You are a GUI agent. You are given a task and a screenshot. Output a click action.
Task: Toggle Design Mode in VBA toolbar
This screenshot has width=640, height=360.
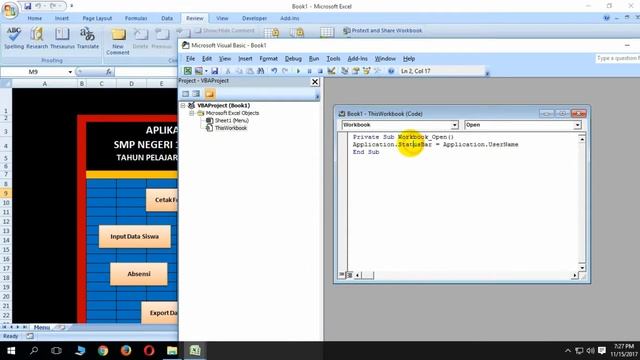point(331,71)
